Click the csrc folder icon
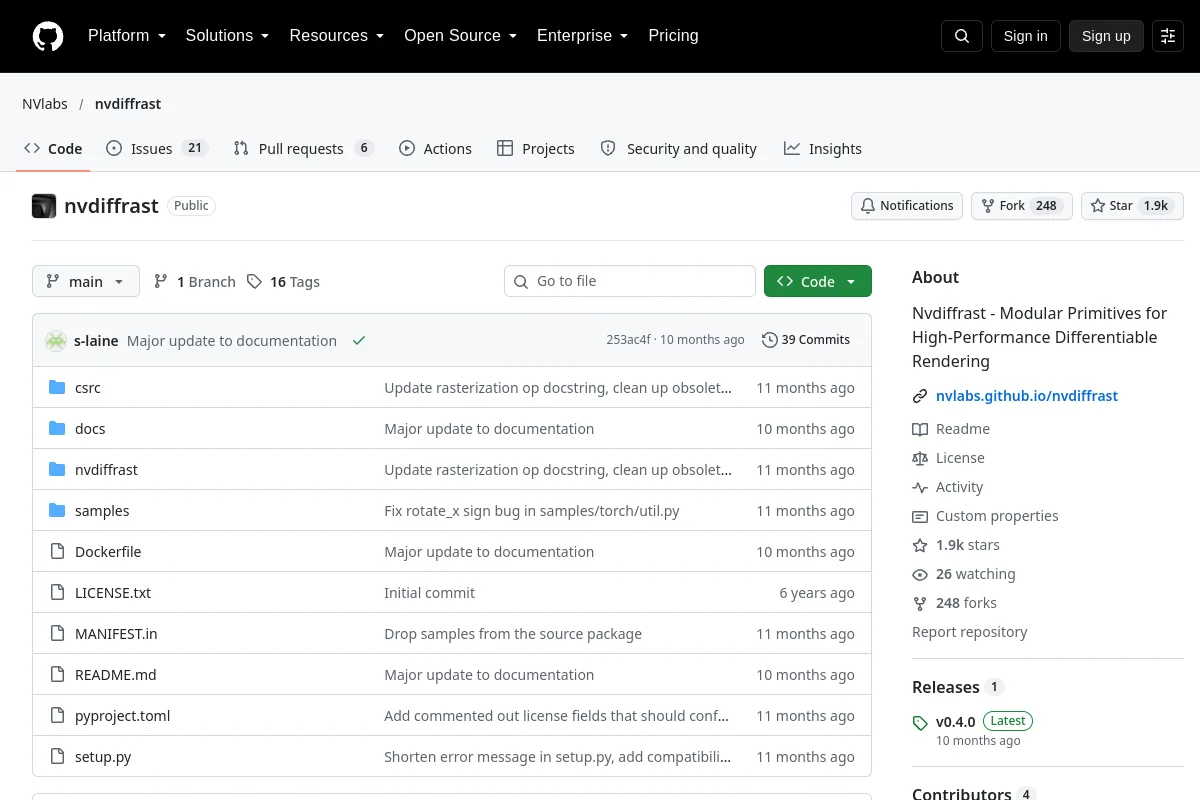 click(x=57, y=388)
